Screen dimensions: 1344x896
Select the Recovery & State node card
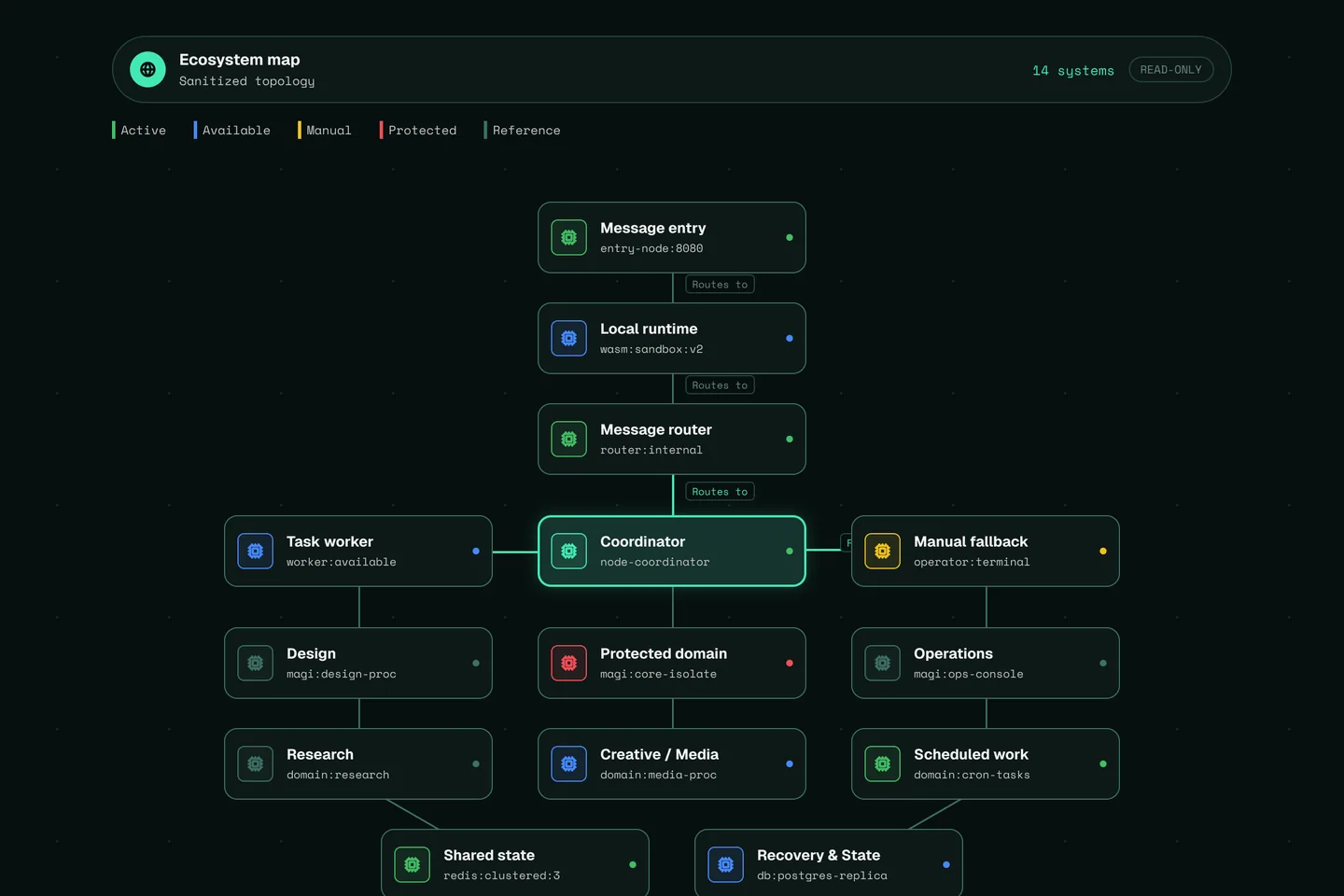(829, 863)
